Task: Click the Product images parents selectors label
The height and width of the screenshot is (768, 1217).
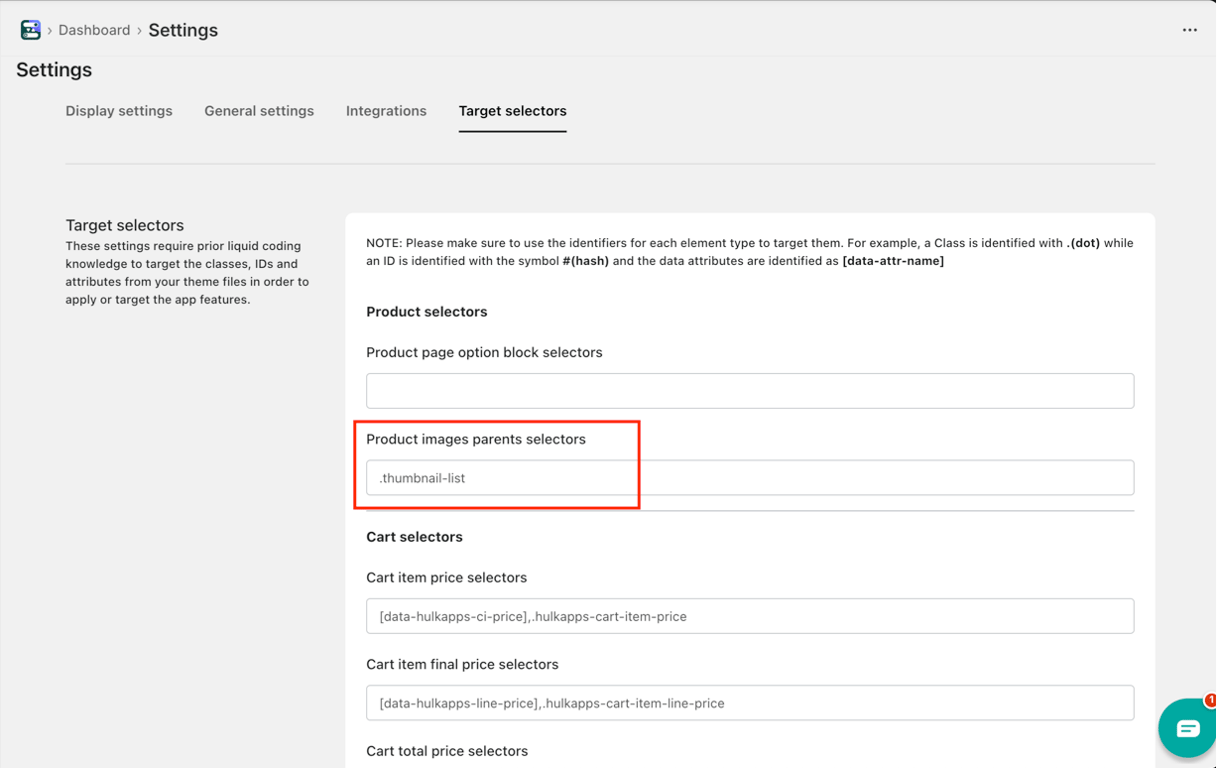Action: click(x=476, y=439)
